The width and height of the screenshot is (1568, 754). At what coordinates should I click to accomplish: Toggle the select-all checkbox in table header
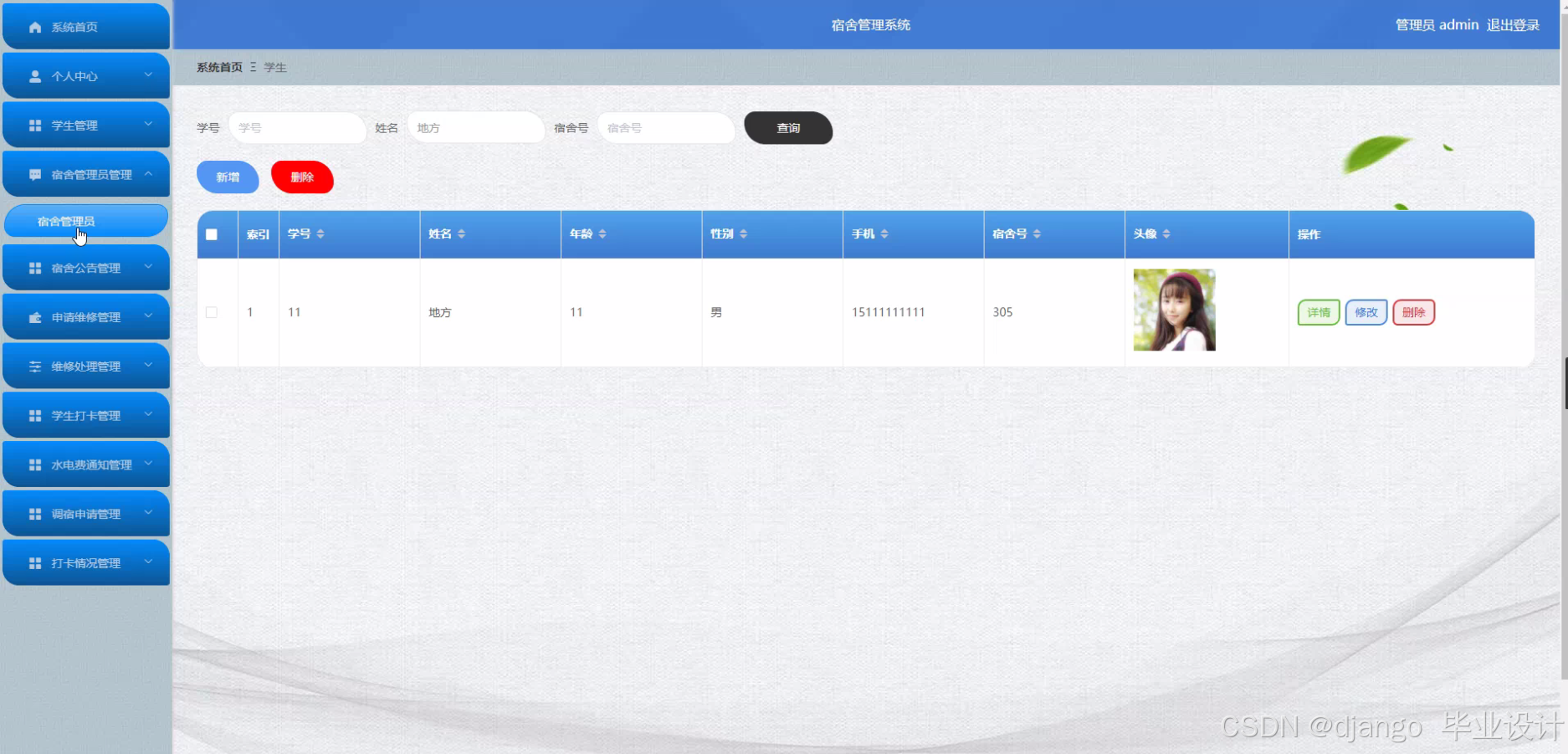point(212,234)
